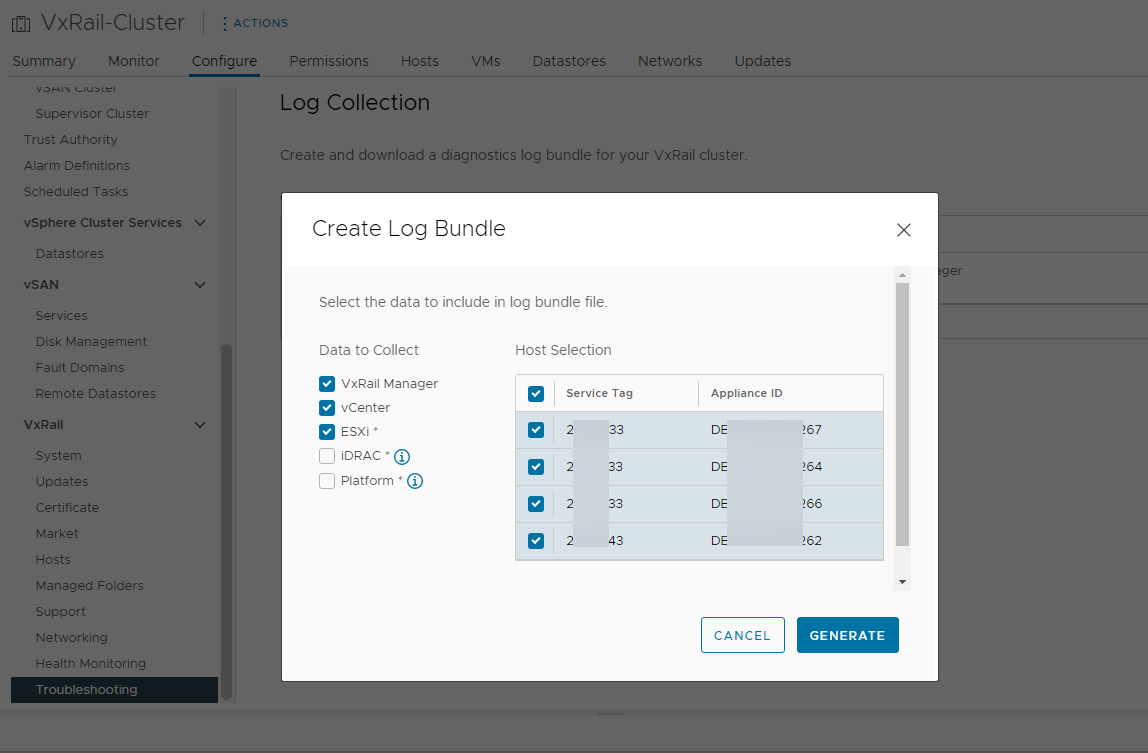Open the Networks tab
Viewport: 1148px width, 753px height.
670,61
